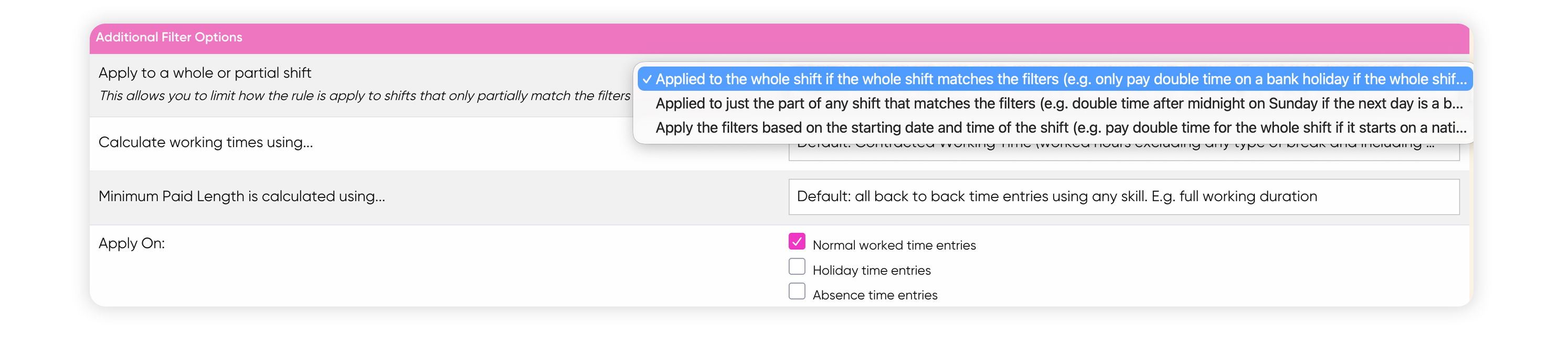1568x338 pixels.
Task: Click the 'Default: all back to back' selected value
Action: [x=1056, y=197]
